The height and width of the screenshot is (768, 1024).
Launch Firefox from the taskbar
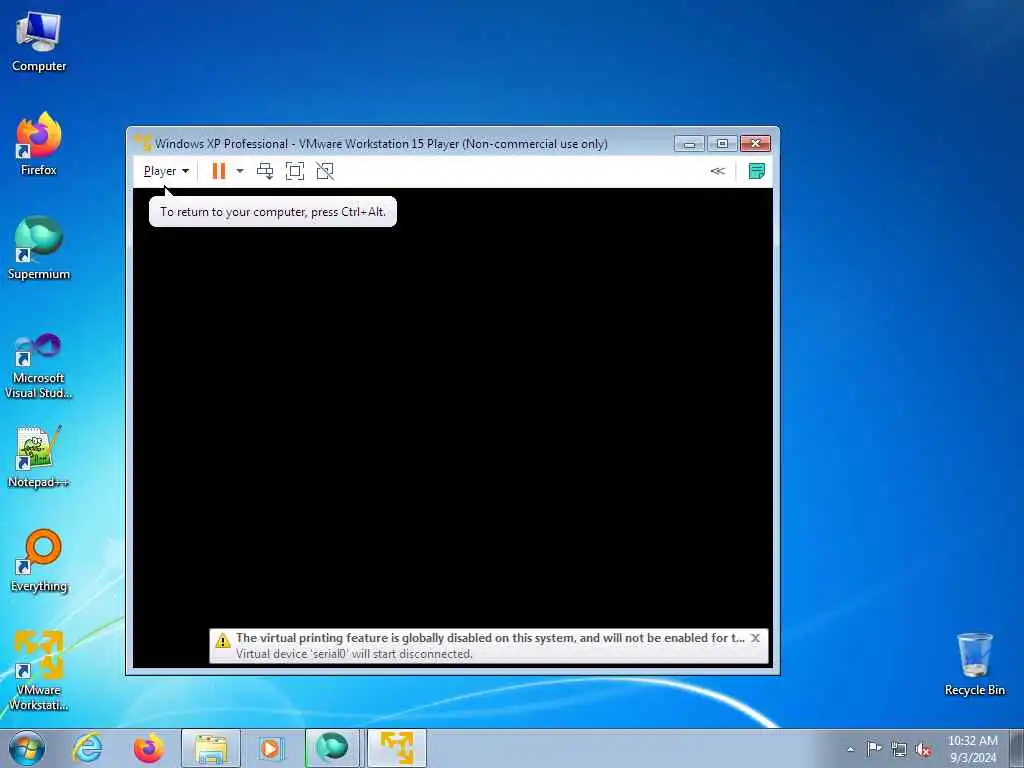[149, 748]
